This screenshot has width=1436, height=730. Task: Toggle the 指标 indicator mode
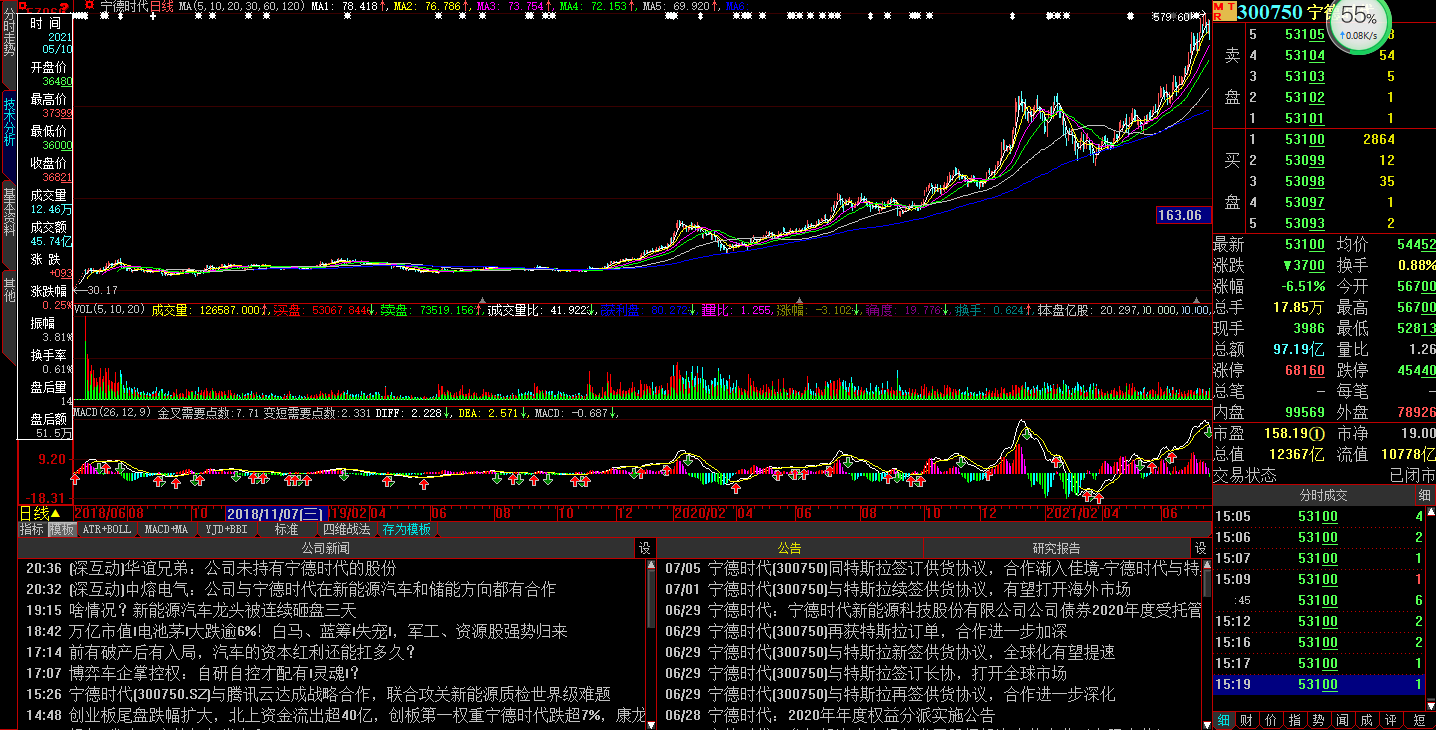coord(32,529)
